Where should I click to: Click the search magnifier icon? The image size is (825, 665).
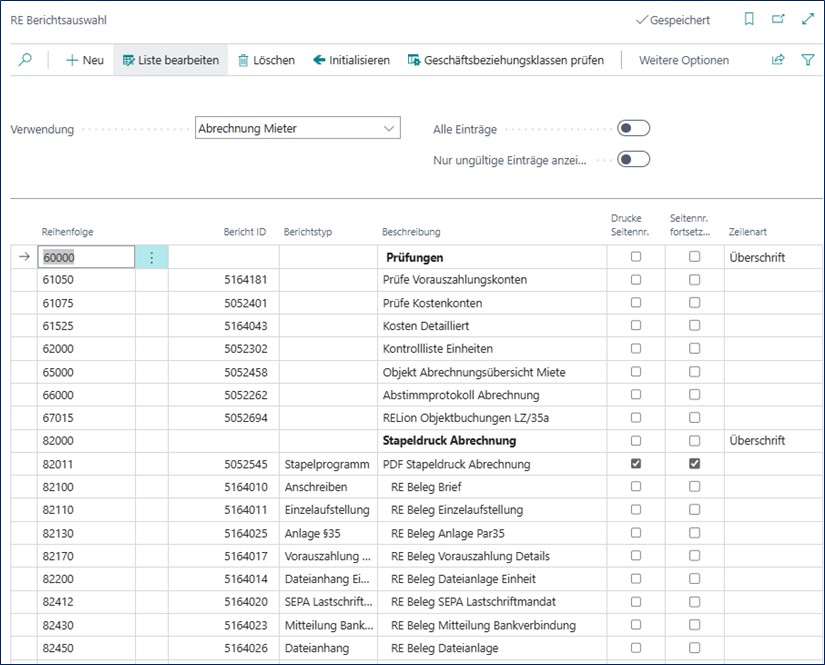(25, 59)
